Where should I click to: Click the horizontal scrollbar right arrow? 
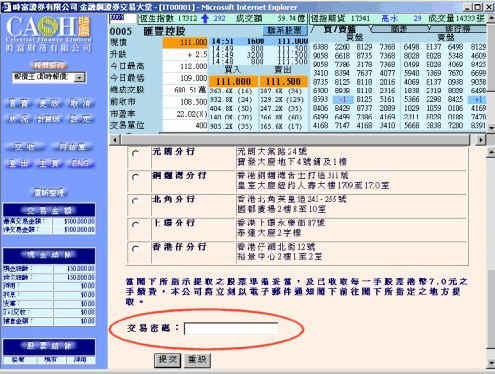pyautogui.click(x=481, y=140)
